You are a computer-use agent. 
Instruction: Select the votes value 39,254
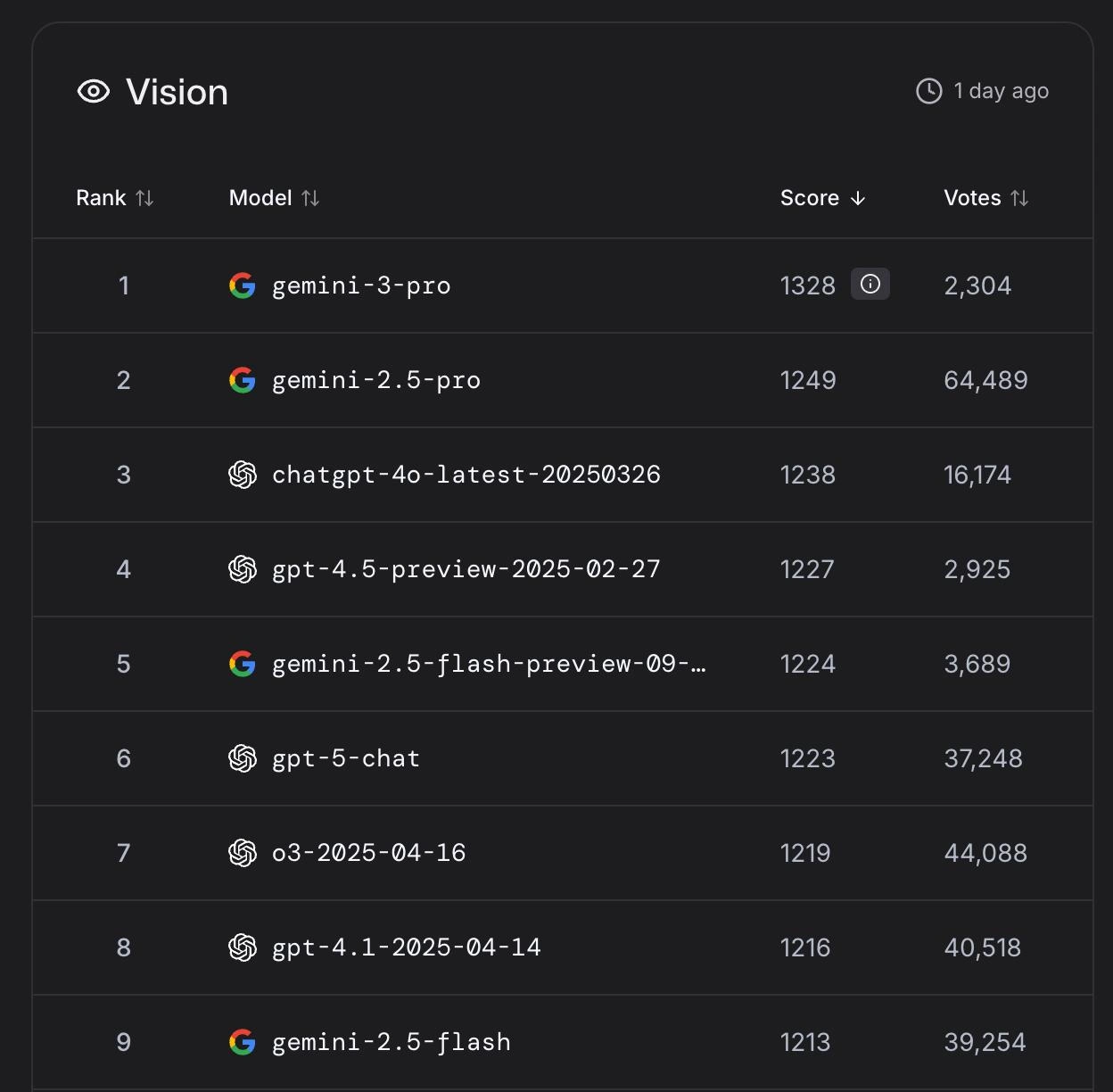(985, 1042)
